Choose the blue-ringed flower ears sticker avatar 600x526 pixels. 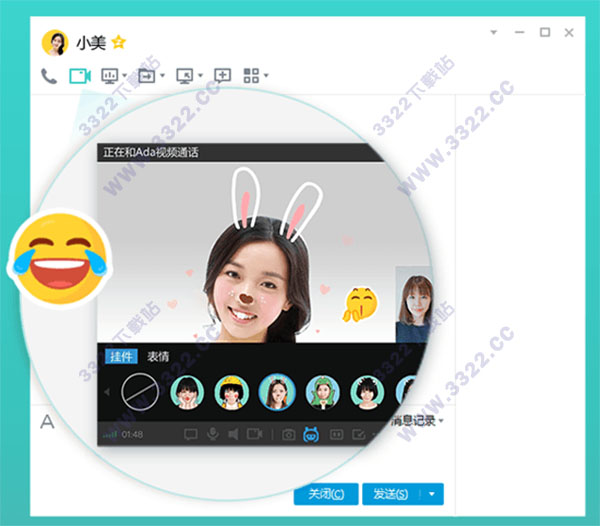277,392
